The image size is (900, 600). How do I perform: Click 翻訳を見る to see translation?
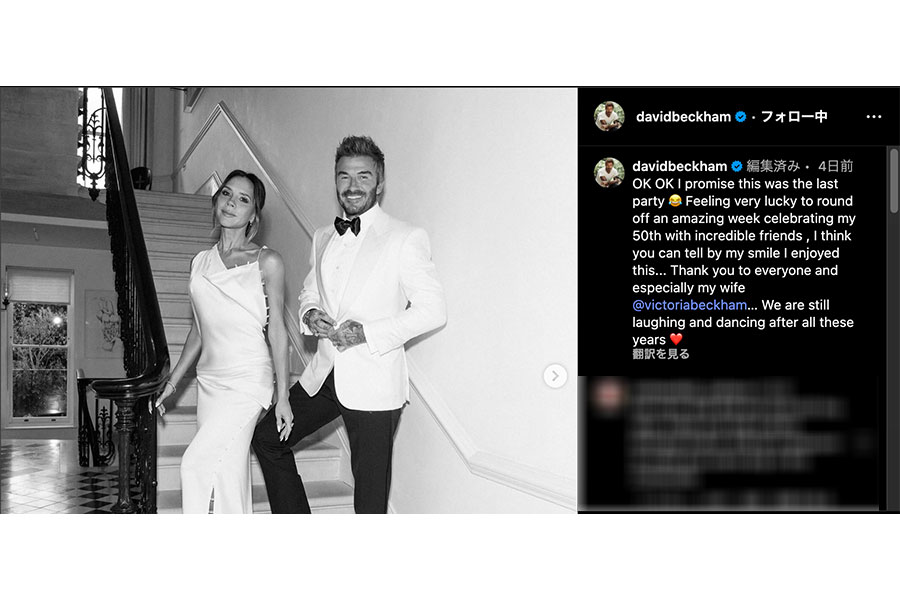click(661, 354)
